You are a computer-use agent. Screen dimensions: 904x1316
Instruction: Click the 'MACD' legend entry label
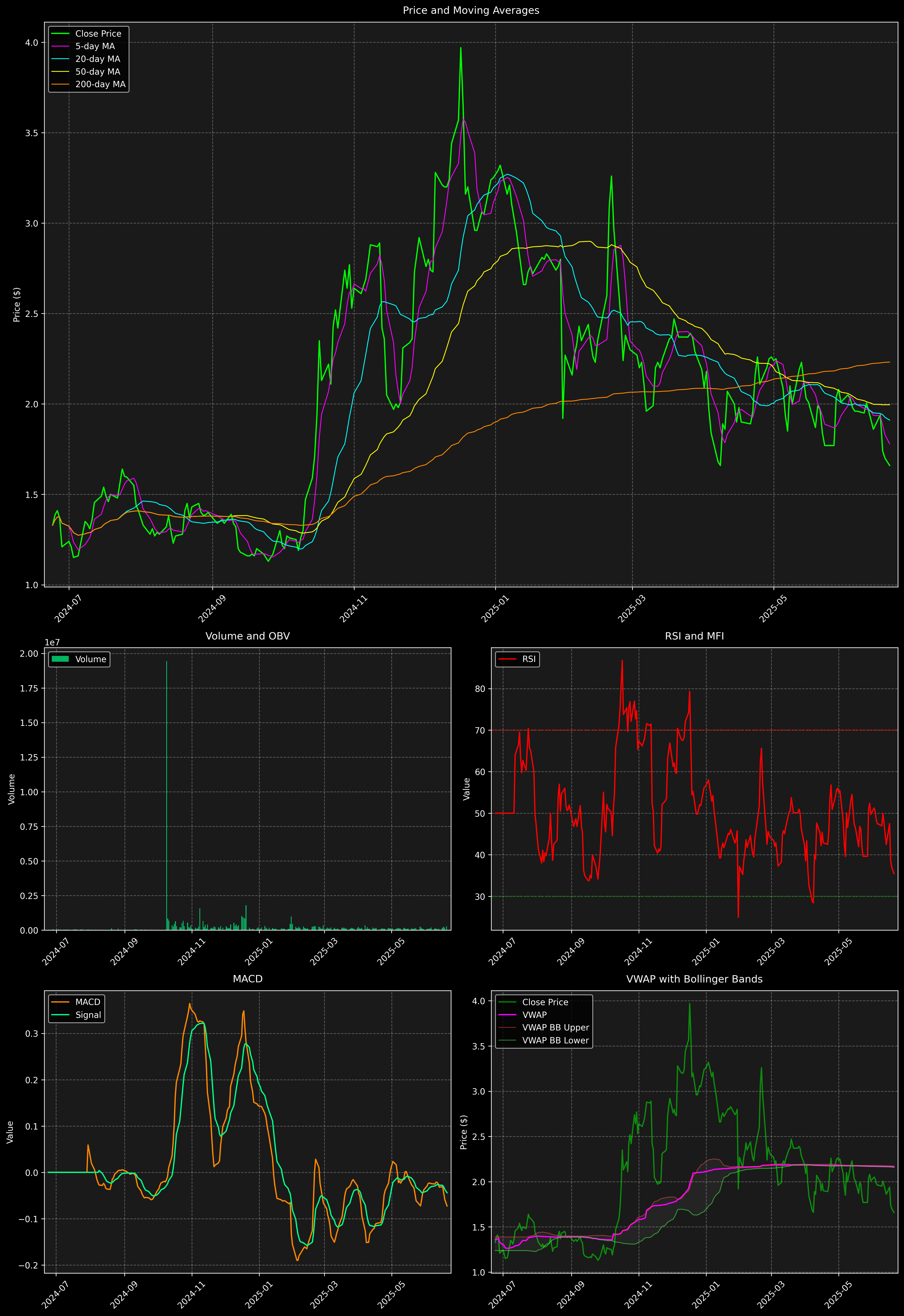pyautogui.click(x=88, y=1002)
